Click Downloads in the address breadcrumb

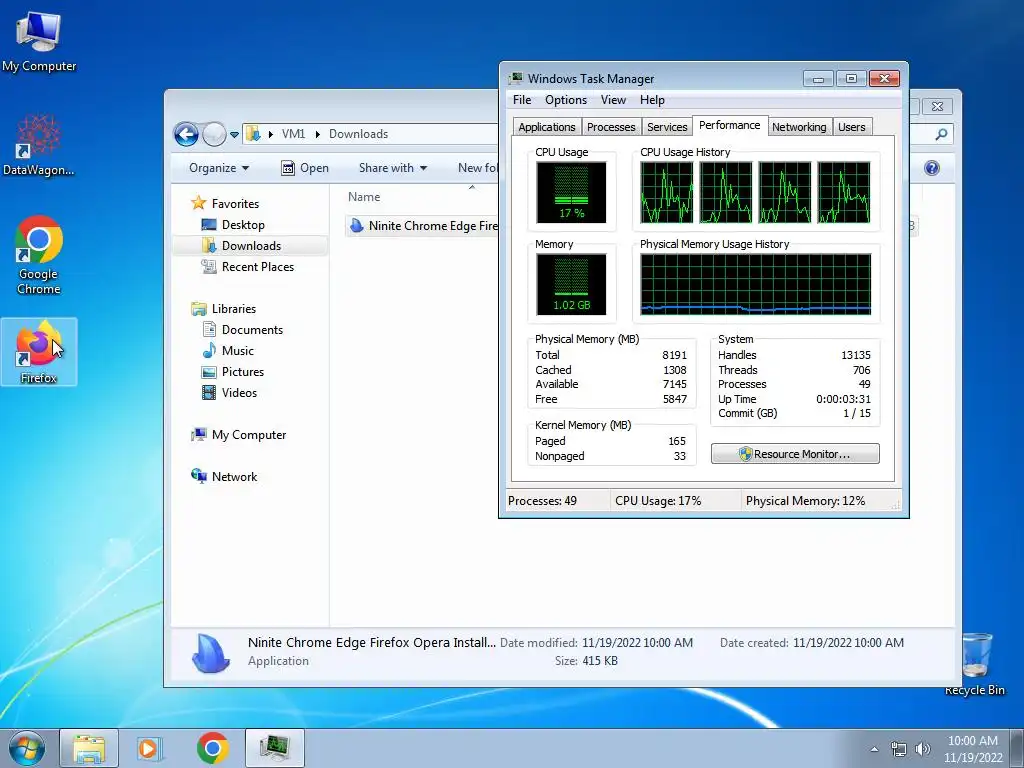pyautogui.click(x=359, y=134)
